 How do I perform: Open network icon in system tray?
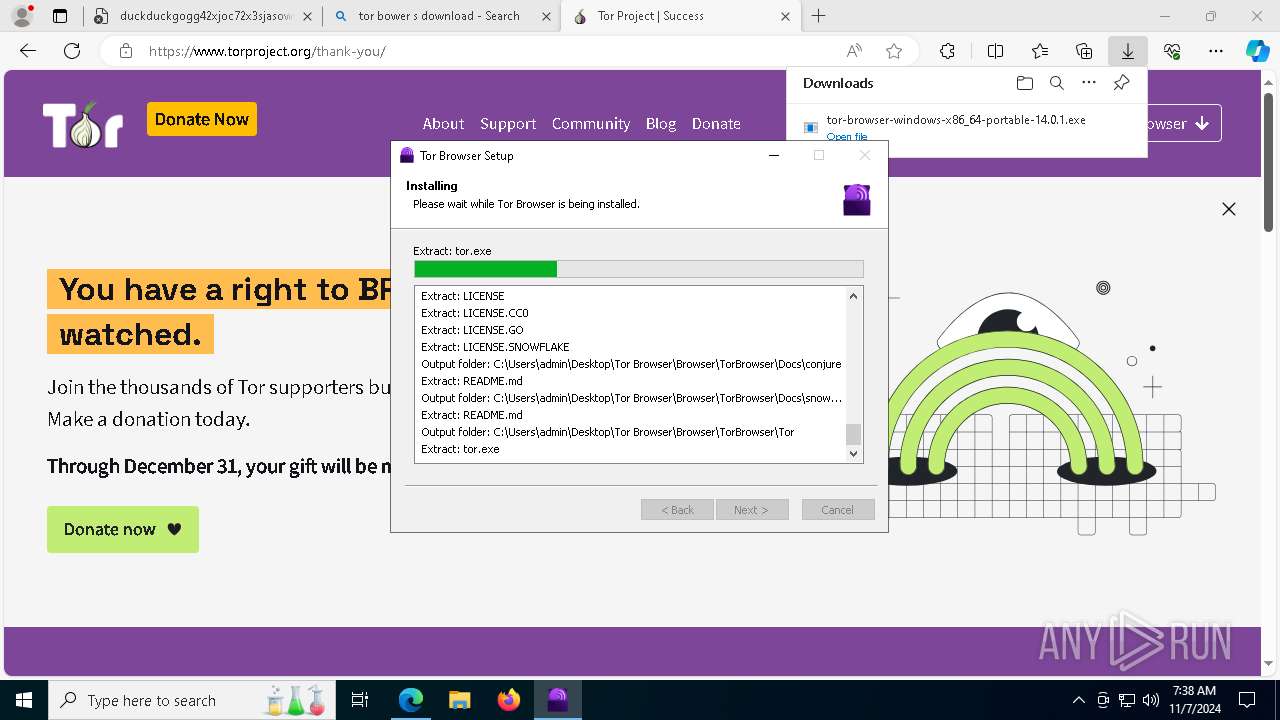(x=1127, y=700)
